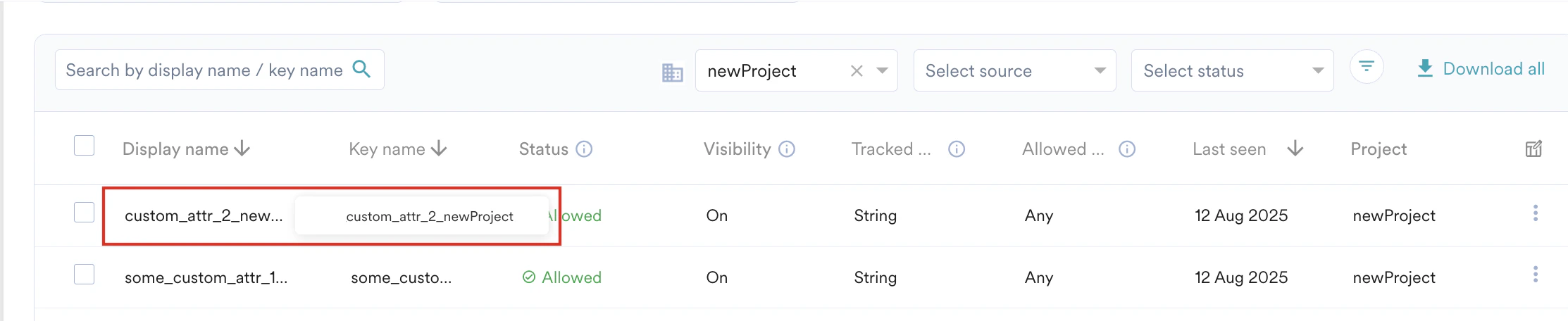Image resolution: width=1568 pixels, height=321 pixels.
Task: Open the custom_attr_2 row kebab menu
Action: tap(1536, 213)
